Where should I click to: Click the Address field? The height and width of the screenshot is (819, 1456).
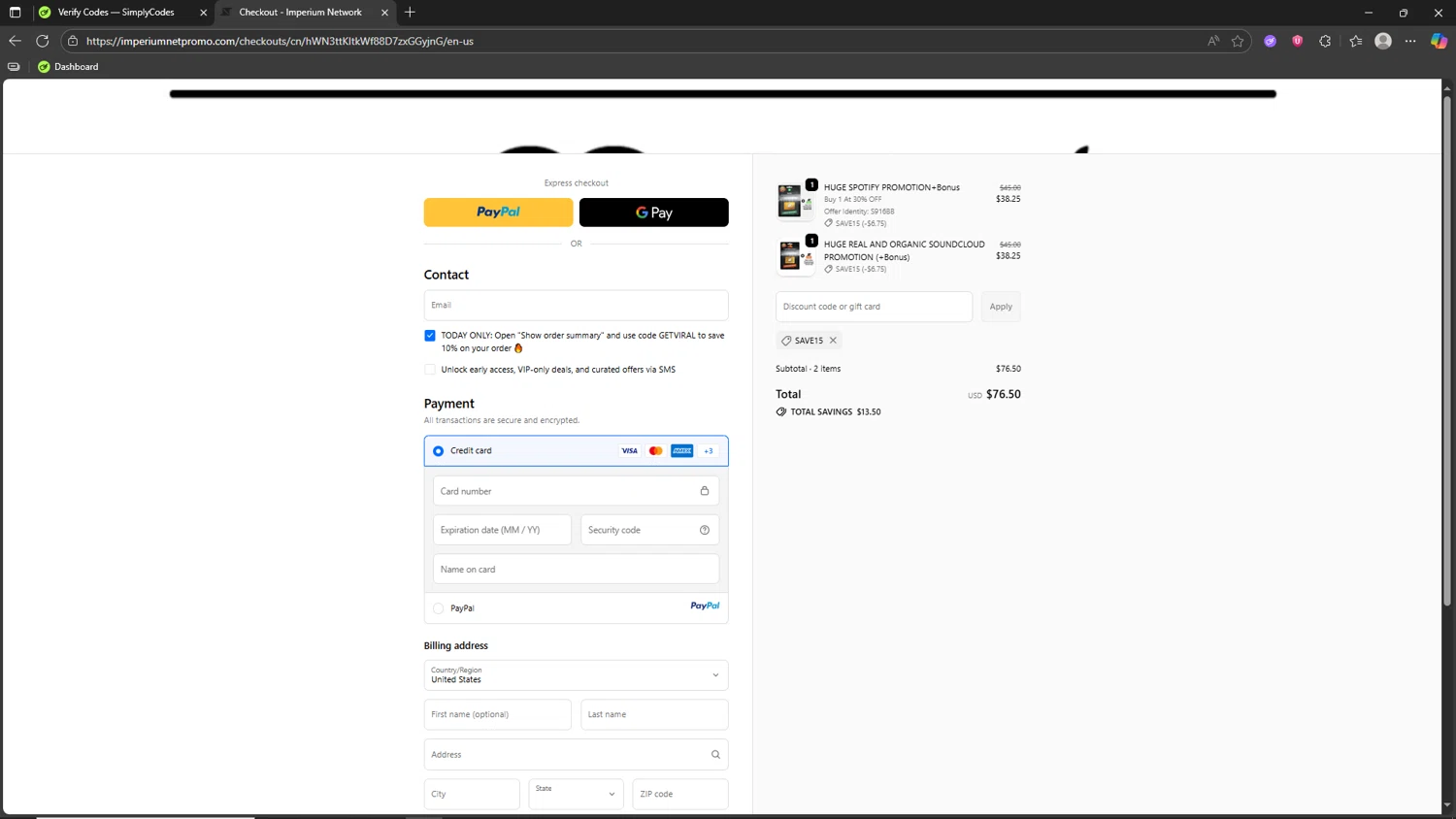click(576, 754)
